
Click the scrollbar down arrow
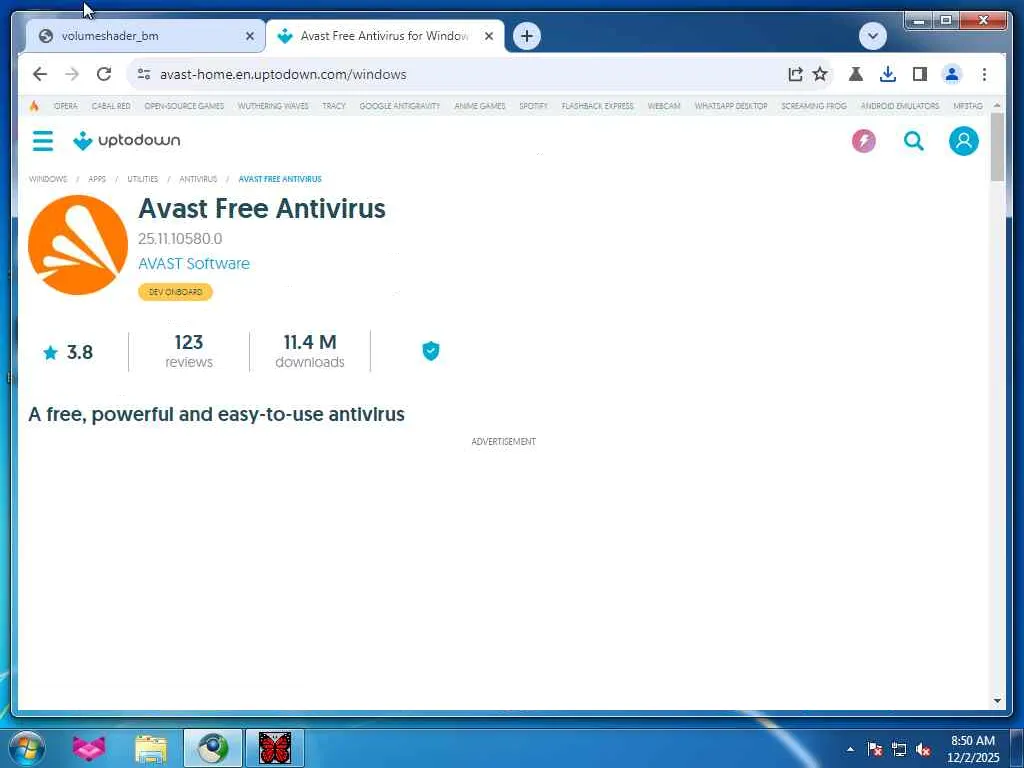(x=997, y=701)
